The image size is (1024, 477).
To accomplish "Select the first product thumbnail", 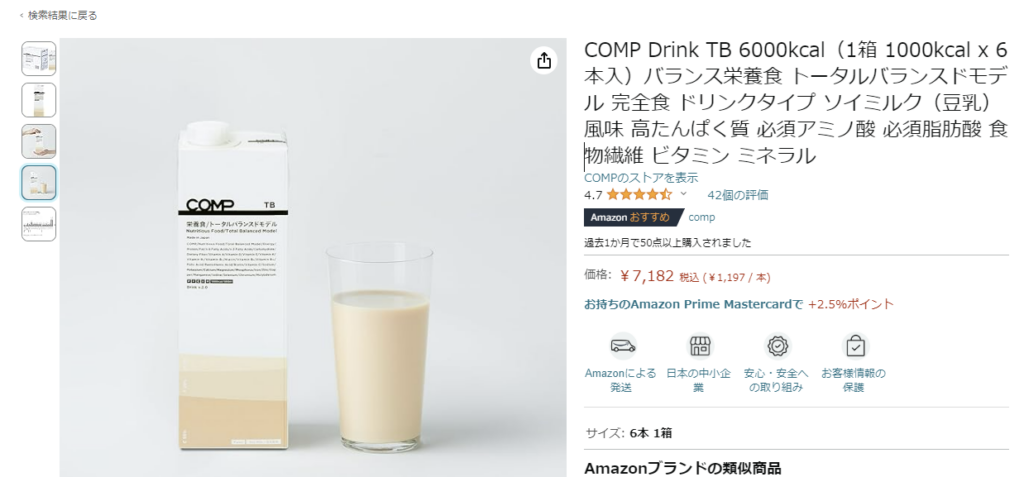I will [x=39, y=59].
